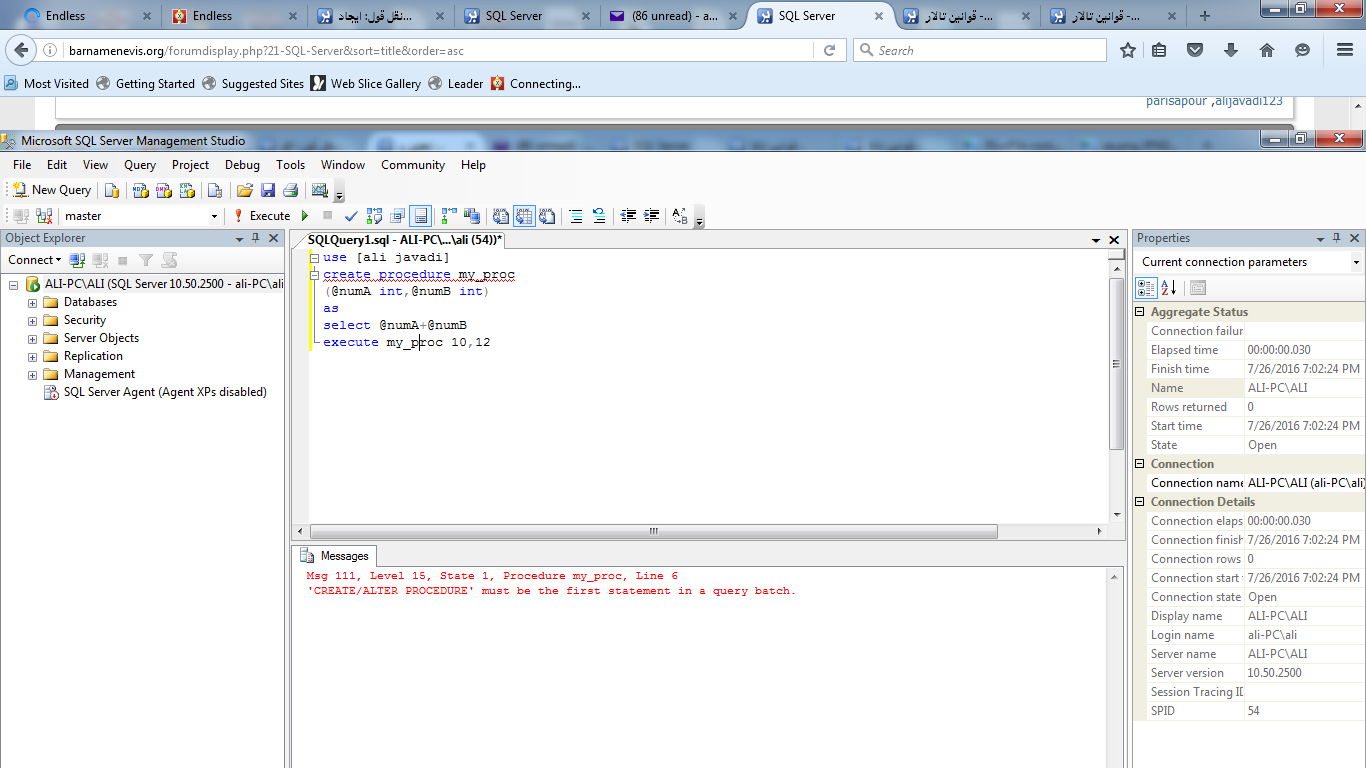The image size is (1366, 768).
Task: Click Display Estimated Execution Plan icon
Action: [375, 216]
